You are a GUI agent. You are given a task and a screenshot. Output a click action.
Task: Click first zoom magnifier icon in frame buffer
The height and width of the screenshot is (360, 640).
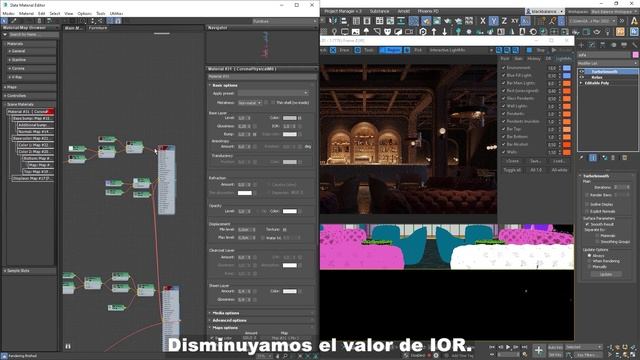pyautogui.click(x=499, y=50)
